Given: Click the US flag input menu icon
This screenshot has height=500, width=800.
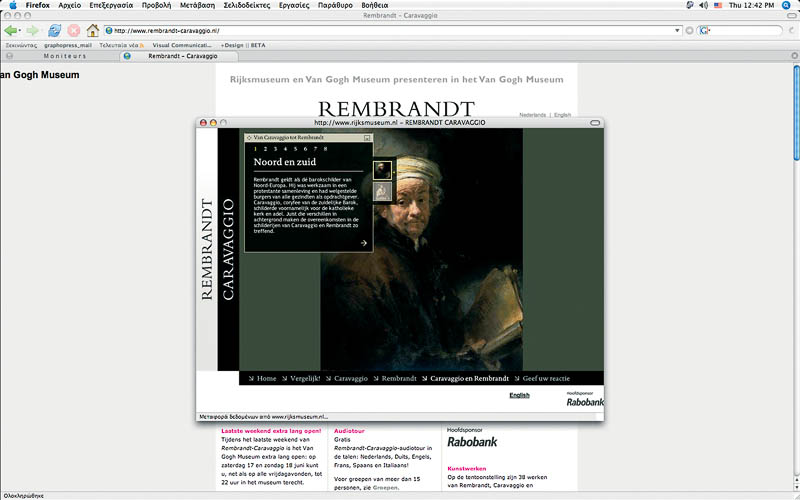Looking at the screenshot, I should [x=718, y=5].
